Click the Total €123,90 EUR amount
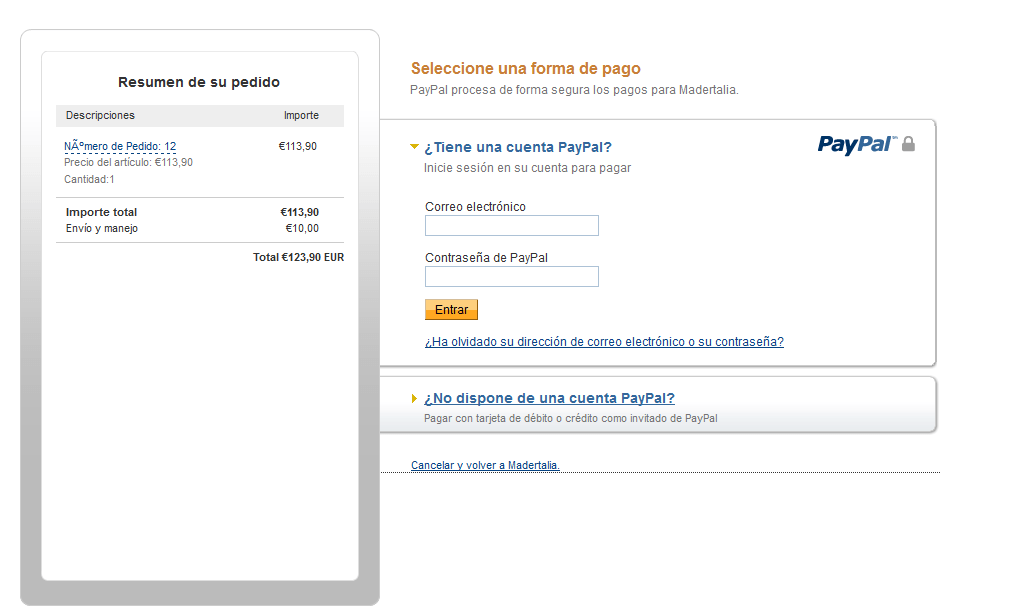 (299, 257)
